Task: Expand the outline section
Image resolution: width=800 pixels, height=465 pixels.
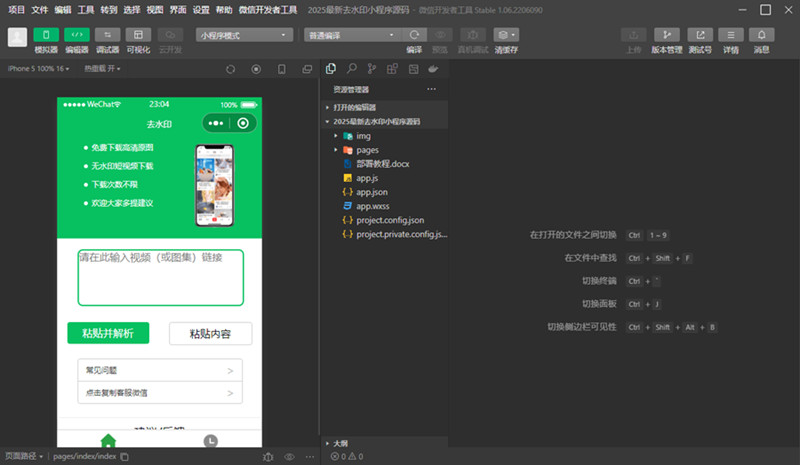Action: tap(385, 443)
